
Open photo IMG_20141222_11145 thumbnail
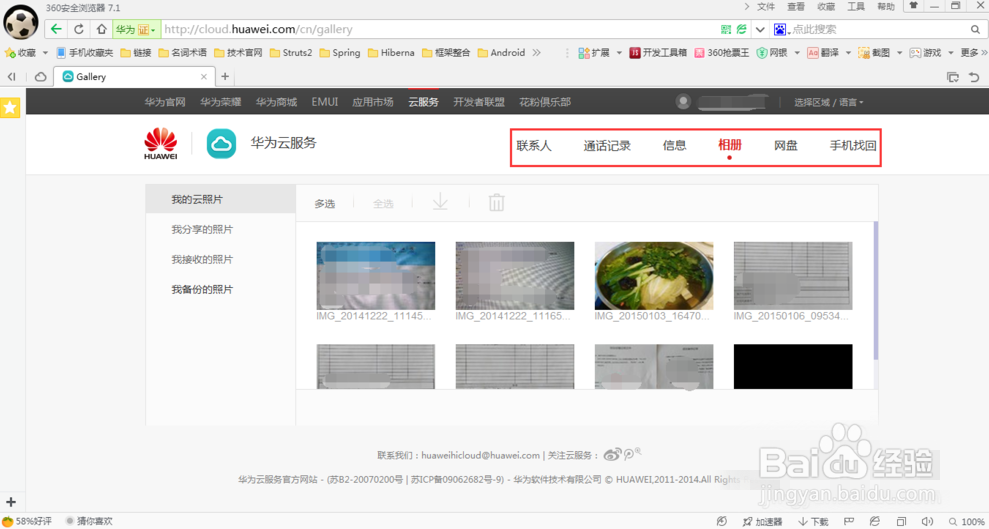pyautogui.click(x=376, y=276)
